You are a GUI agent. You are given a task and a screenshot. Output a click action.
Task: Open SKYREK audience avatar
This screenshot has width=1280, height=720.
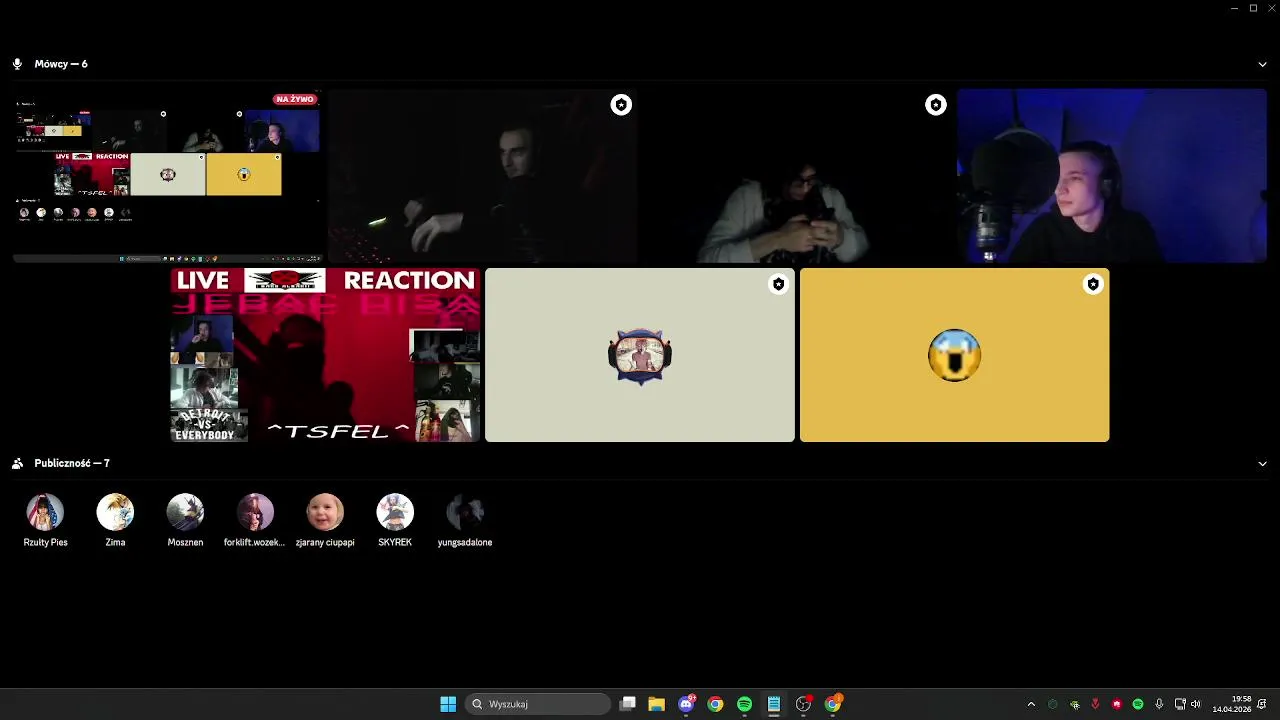pyautogui.click(x=395, y=512)
